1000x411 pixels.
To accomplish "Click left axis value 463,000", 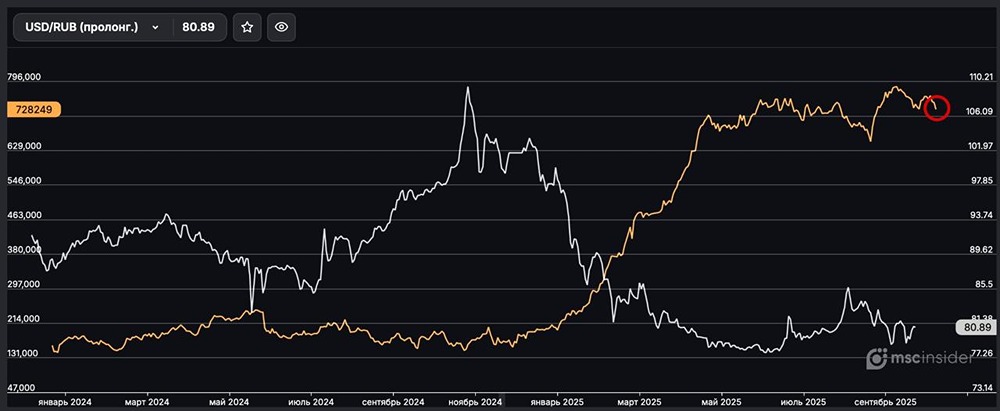I will (25, 216).
